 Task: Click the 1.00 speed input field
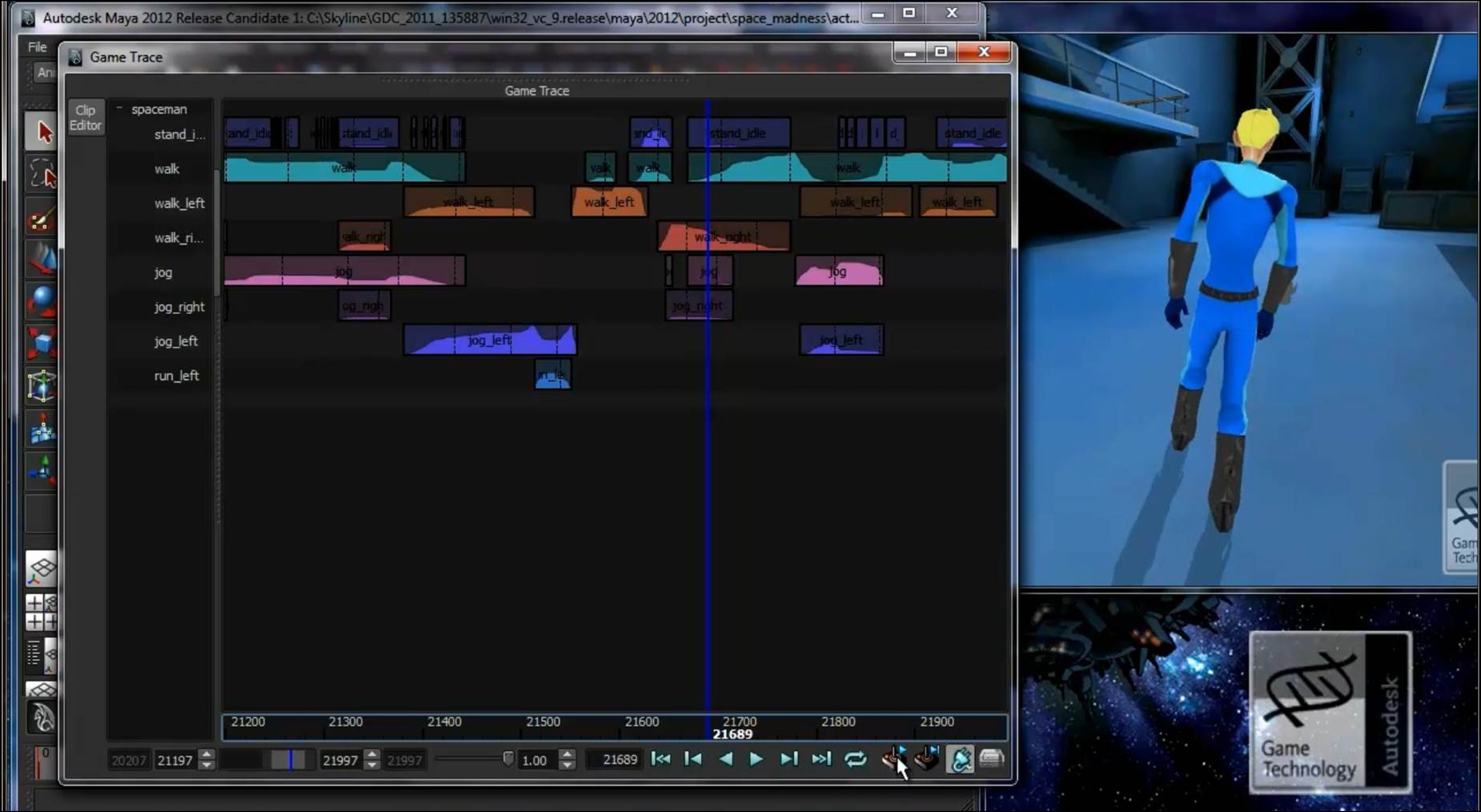click(x=537, y=760)
